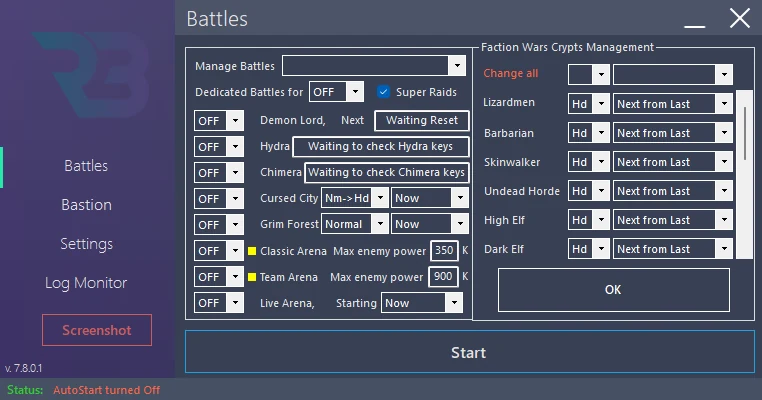Click Classic Arena max enemy power field

(x=444, y=250)
